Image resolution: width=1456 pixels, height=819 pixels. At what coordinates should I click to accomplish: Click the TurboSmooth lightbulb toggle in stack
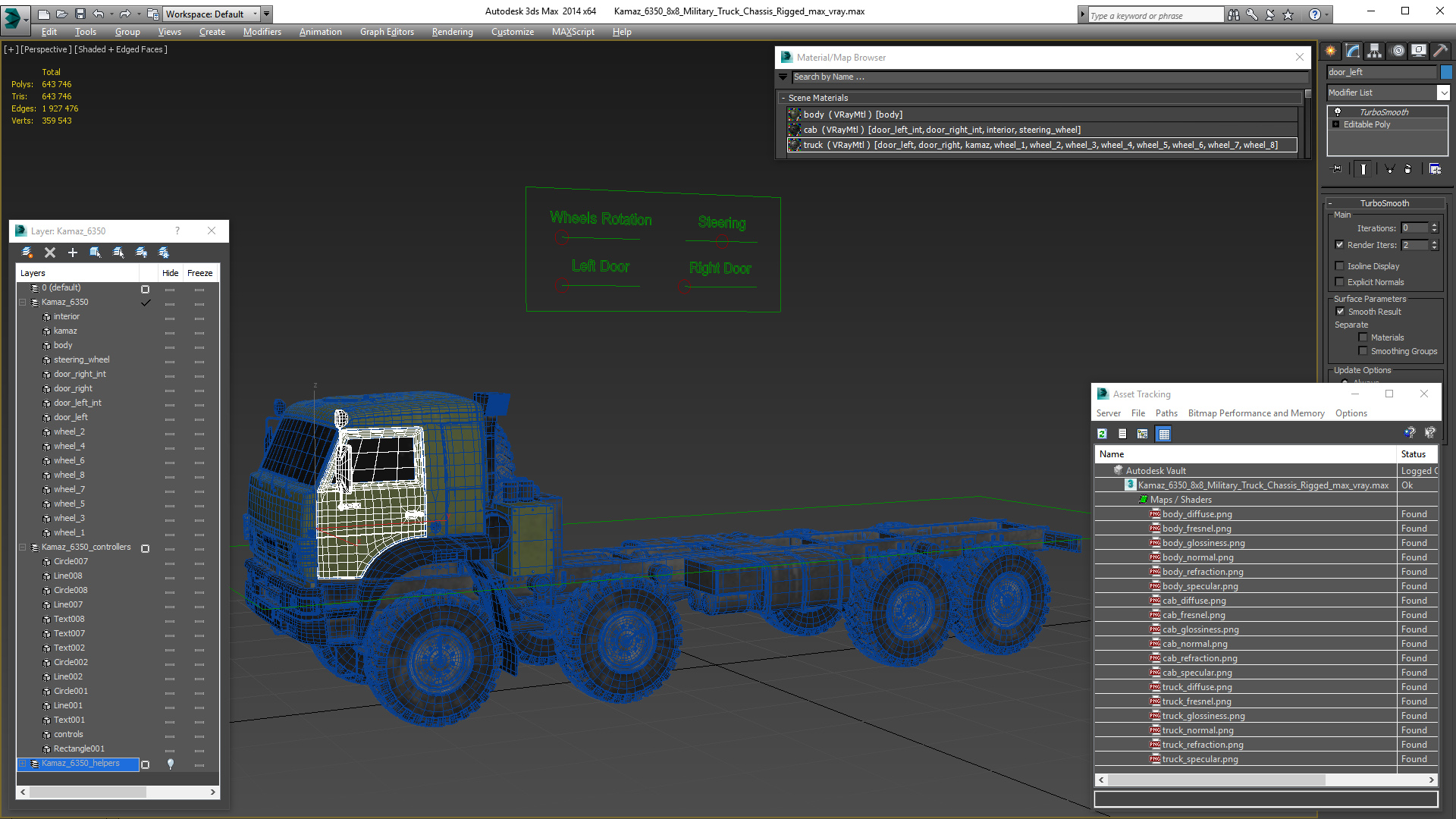tap(1338, 112)
